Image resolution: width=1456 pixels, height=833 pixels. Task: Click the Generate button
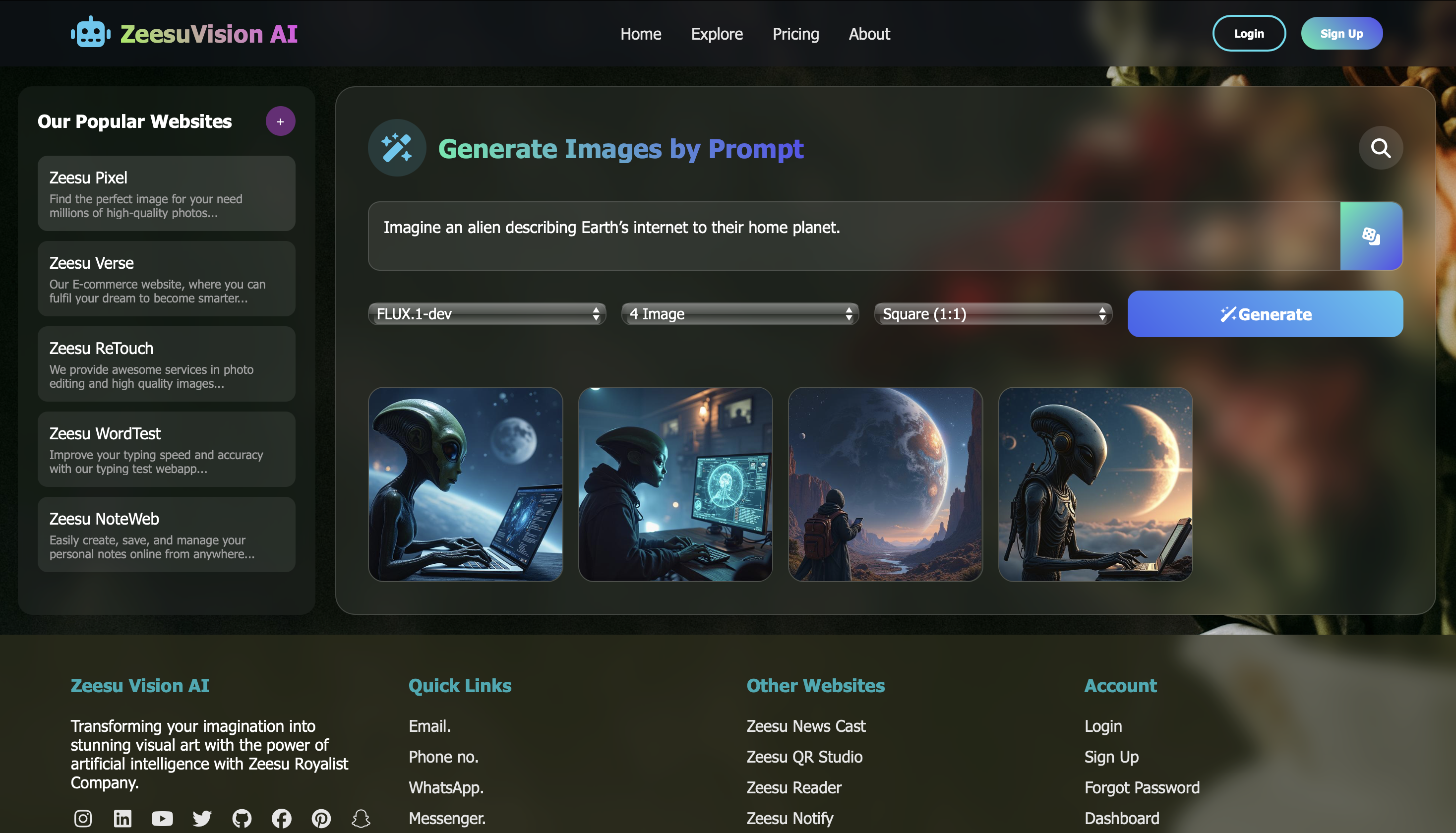(1265, 314)
